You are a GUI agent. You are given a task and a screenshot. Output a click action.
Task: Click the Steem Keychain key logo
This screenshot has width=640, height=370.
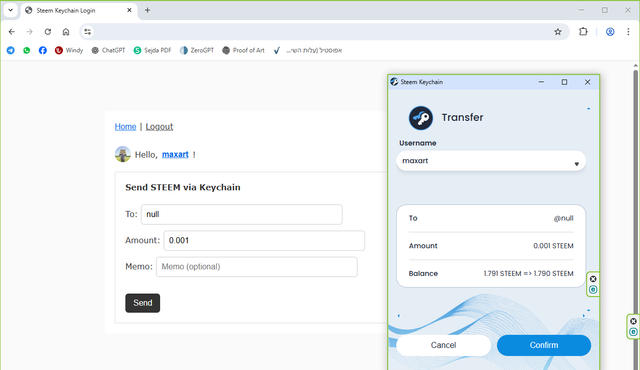(421, 118)
